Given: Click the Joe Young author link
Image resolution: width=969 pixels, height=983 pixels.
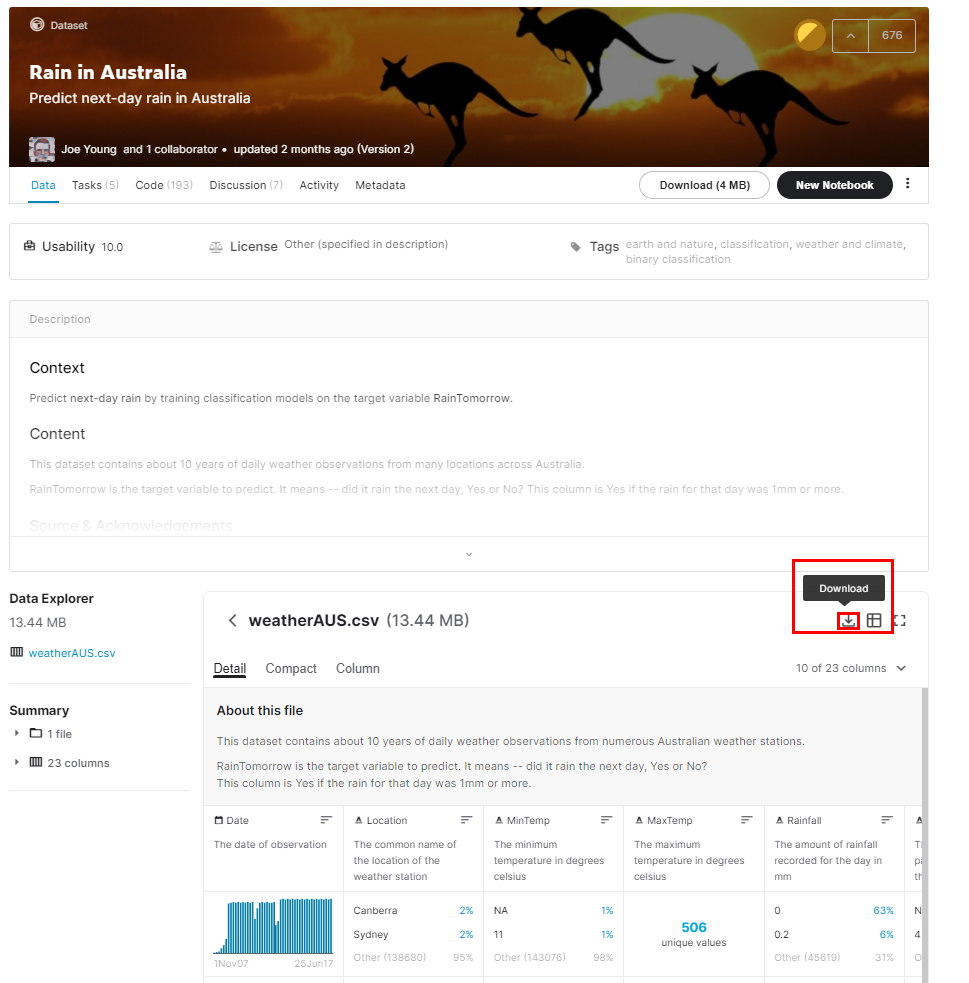Looking at the screenshot, I should tap(89, 149).
